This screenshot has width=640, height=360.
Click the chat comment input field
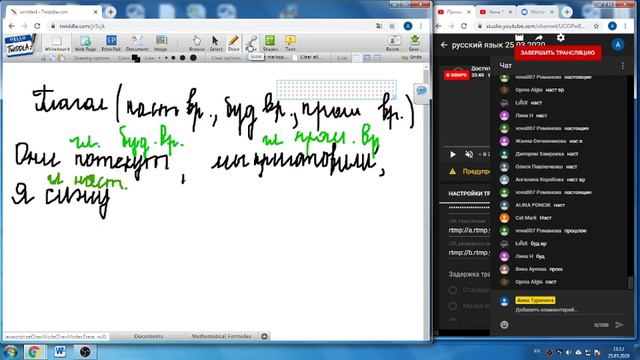[x=569, y=310]
